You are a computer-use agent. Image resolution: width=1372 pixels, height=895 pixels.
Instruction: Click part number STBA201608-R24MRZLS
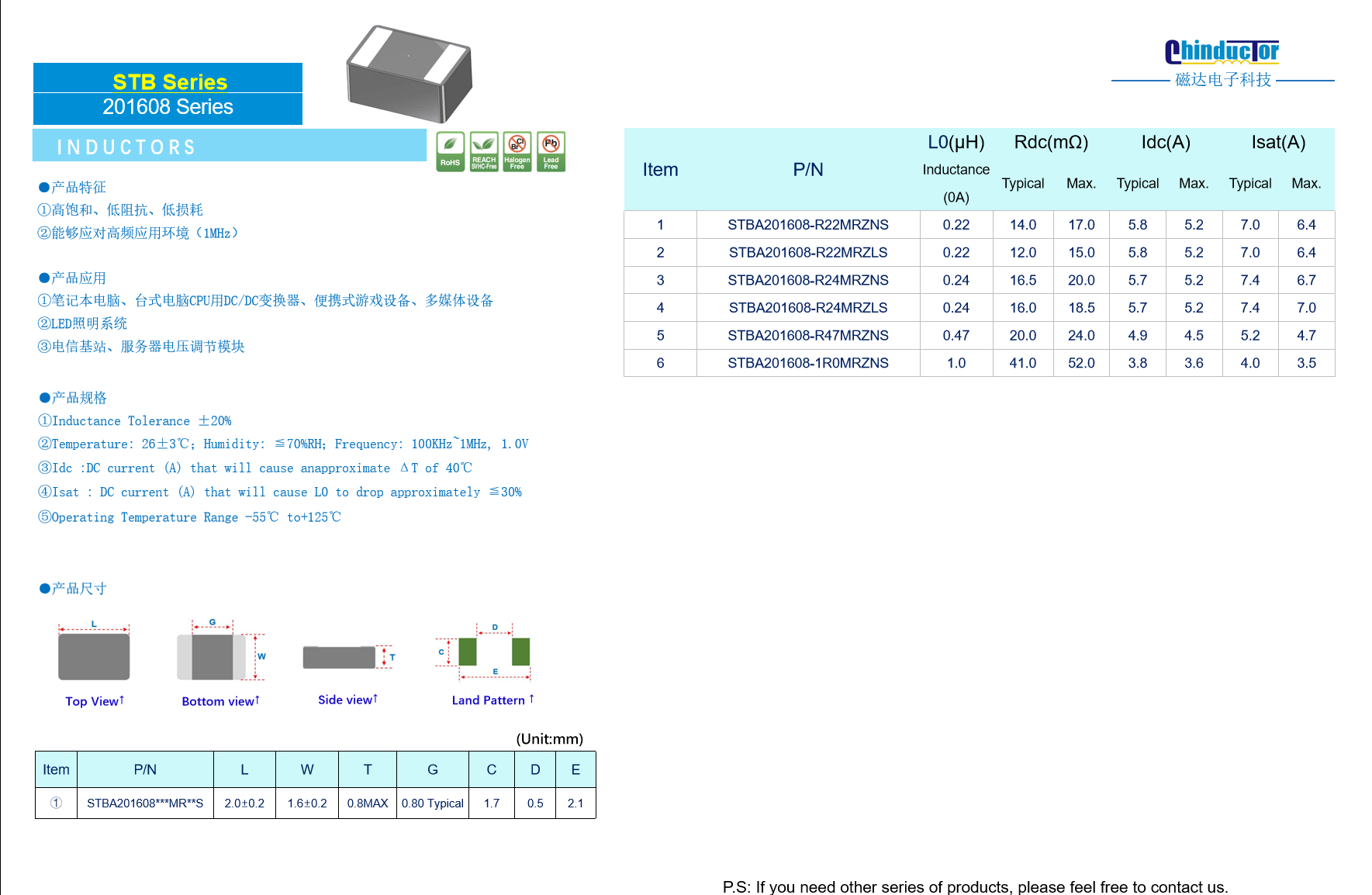(x=808, y=308)
